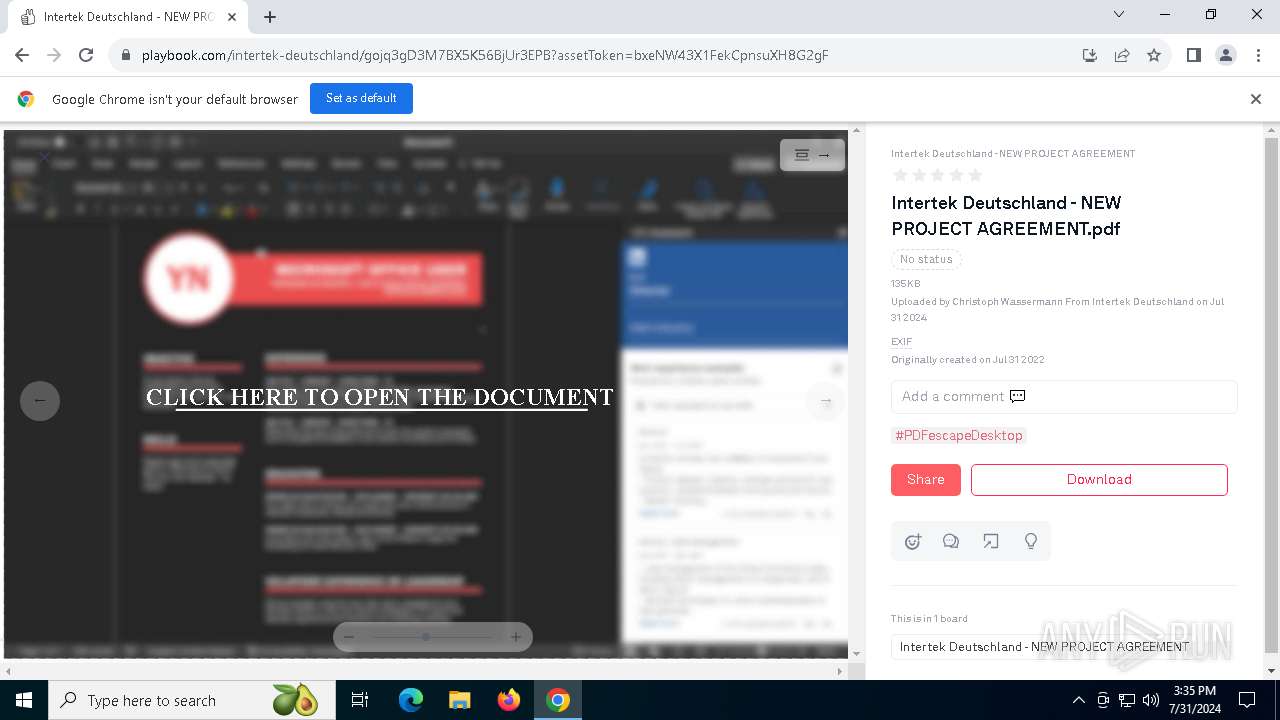1280x720 pixels.
Task: Reload the page
Action: pos(86,55)
